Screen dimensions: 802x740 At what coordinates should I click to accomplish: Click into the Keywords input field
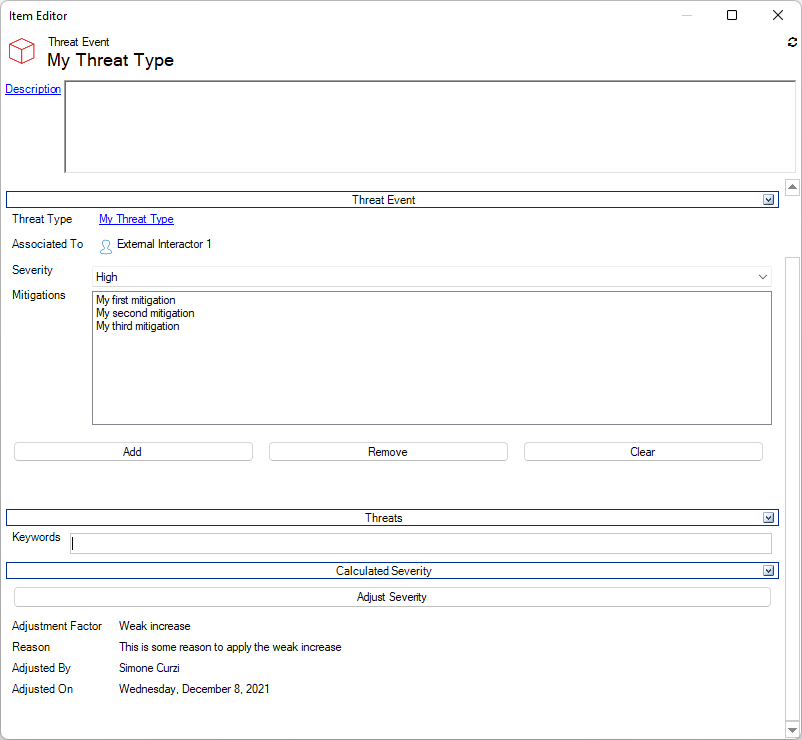(x=421, y=543)
